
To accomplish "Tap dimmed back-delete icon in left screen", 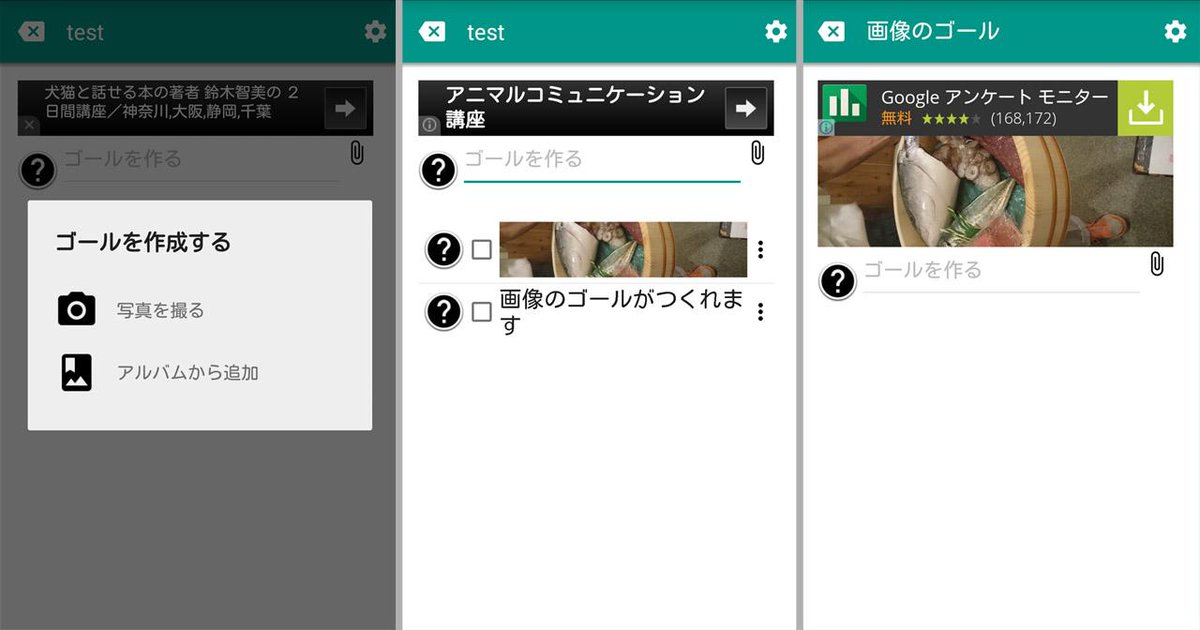I will [x=32, y=32].
